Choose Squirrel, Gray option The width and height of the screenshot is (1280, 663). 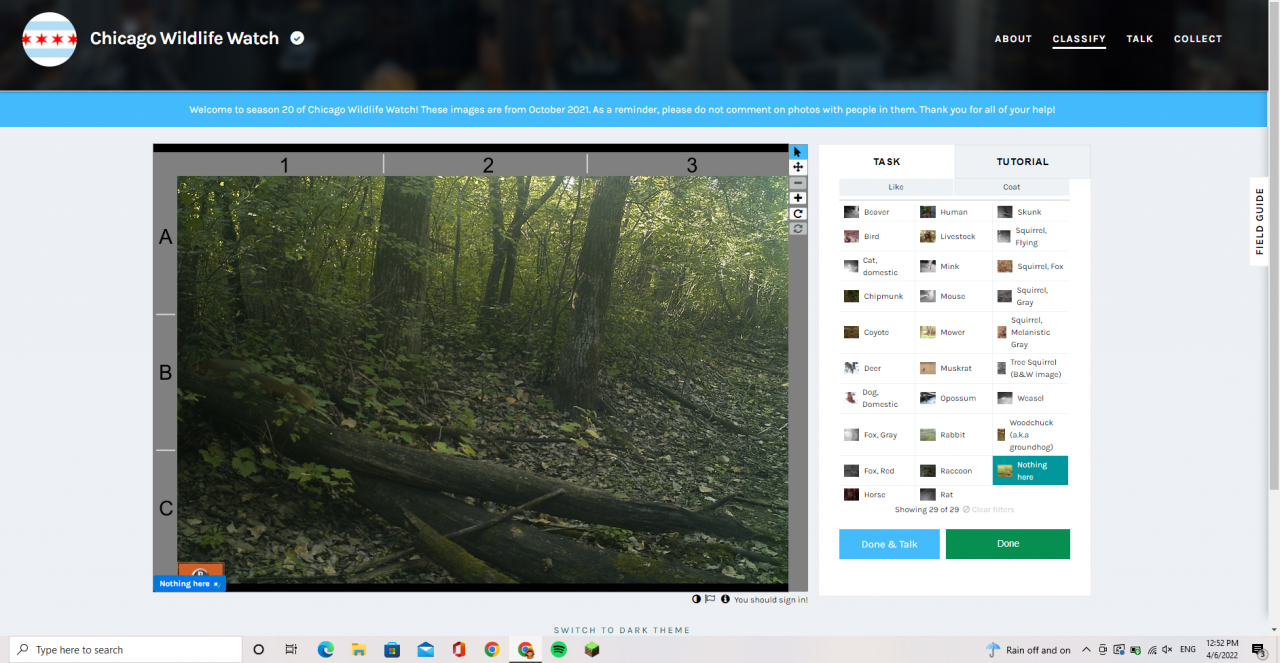1031,296
